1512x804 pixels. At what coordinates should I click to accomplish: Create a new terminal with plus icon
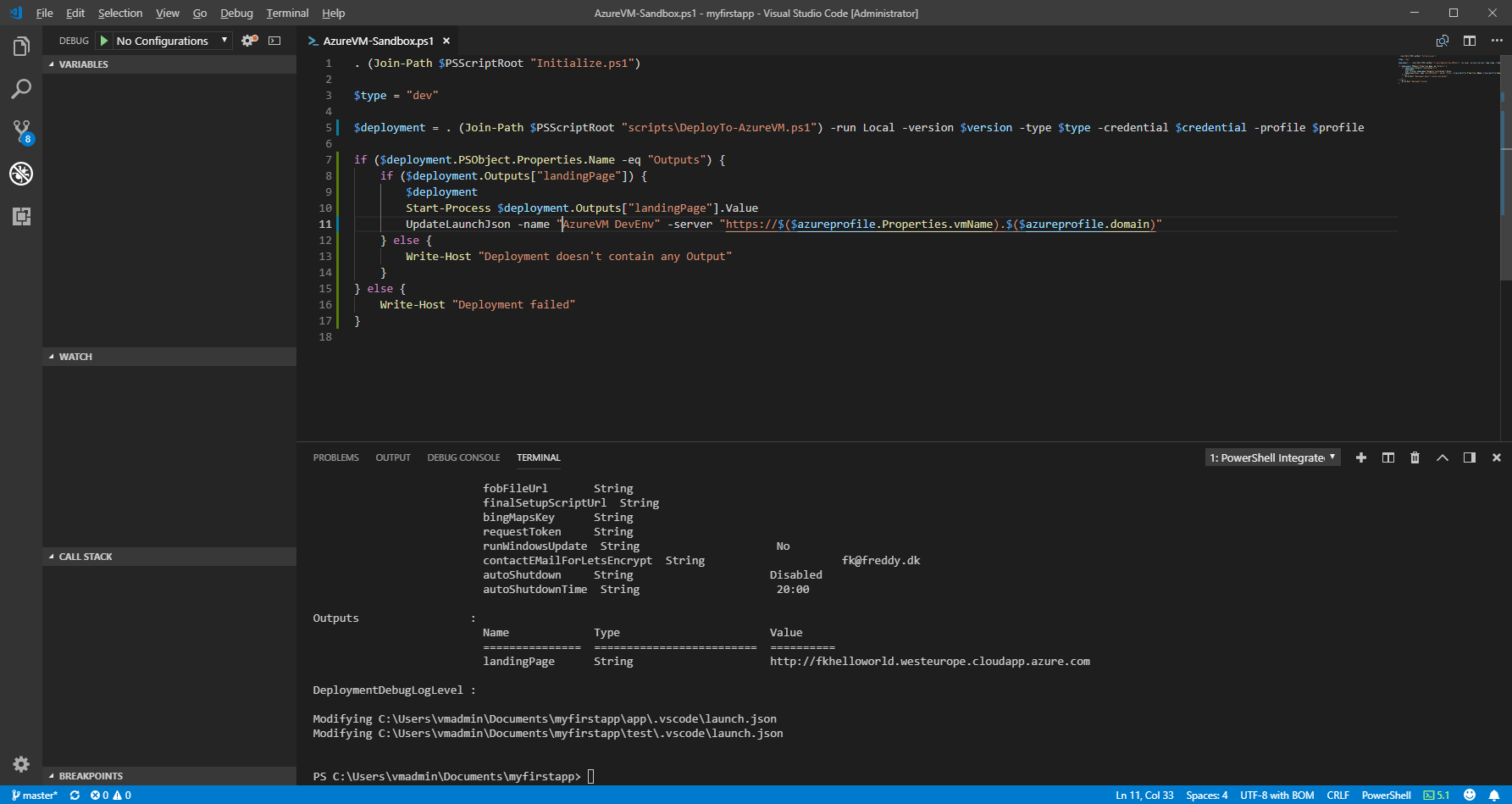coord(1361,457)
